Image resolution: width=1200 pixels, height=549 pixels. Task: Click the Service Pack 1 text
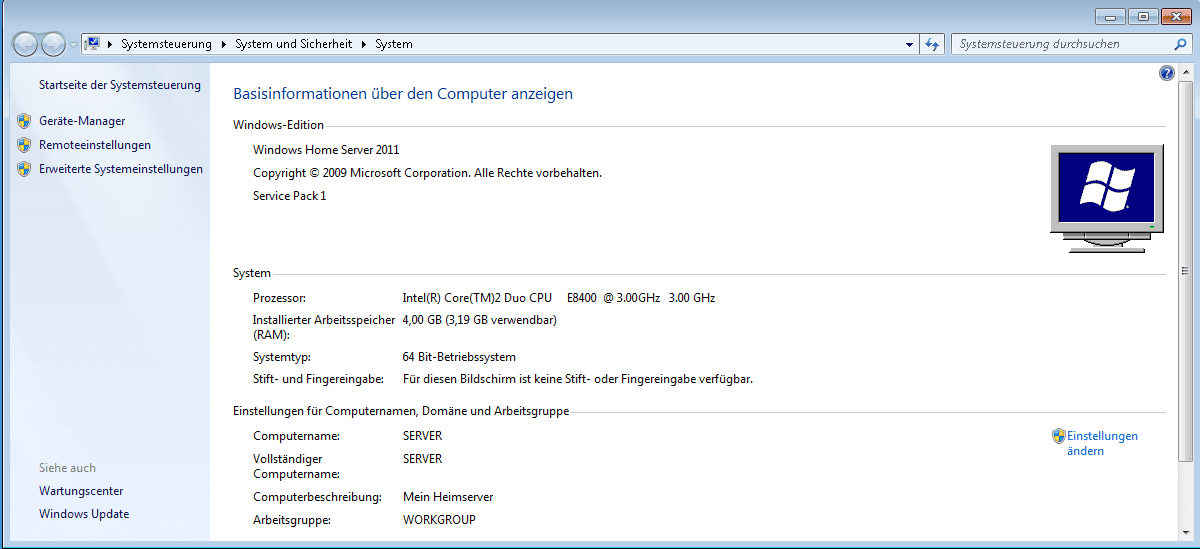point(290,196)
